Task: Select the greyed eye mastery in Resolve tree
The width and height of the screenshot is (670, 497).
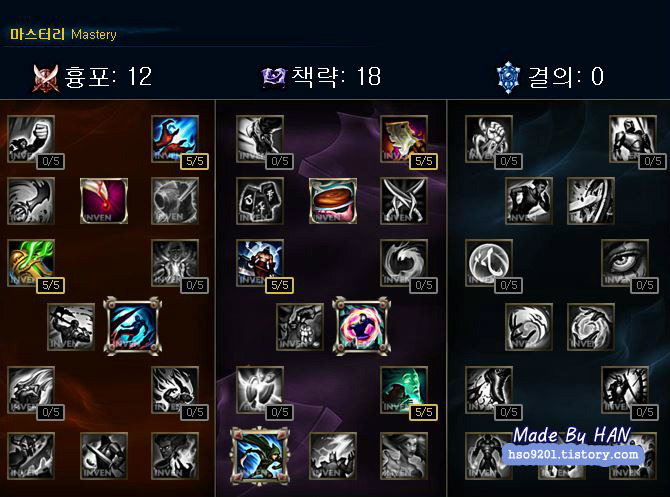Action: (625, 263)
